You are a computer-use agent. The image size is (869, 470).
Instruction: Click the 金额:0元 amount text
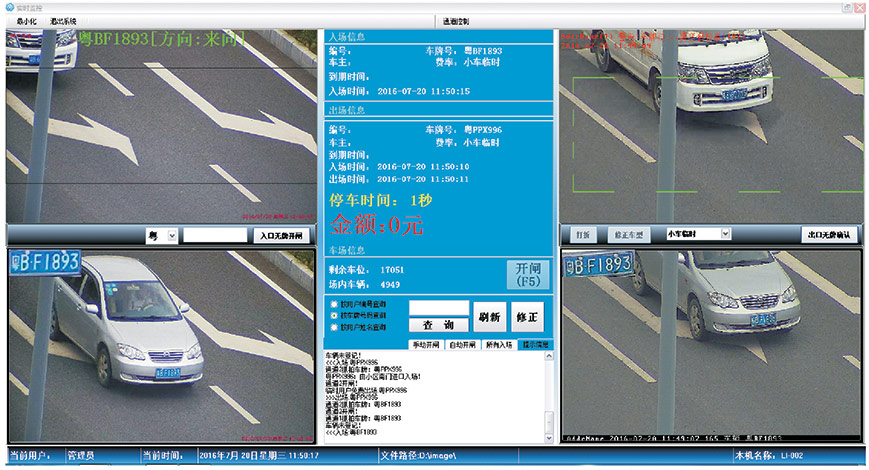[376, 224]
